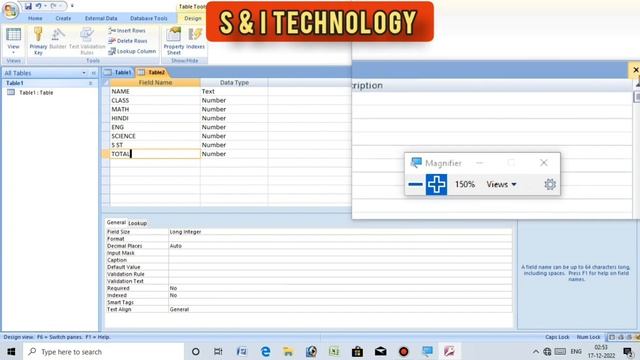Open Task View on taskbar
Viewport: 640px width, 360px height.
[x=218, y=351]
